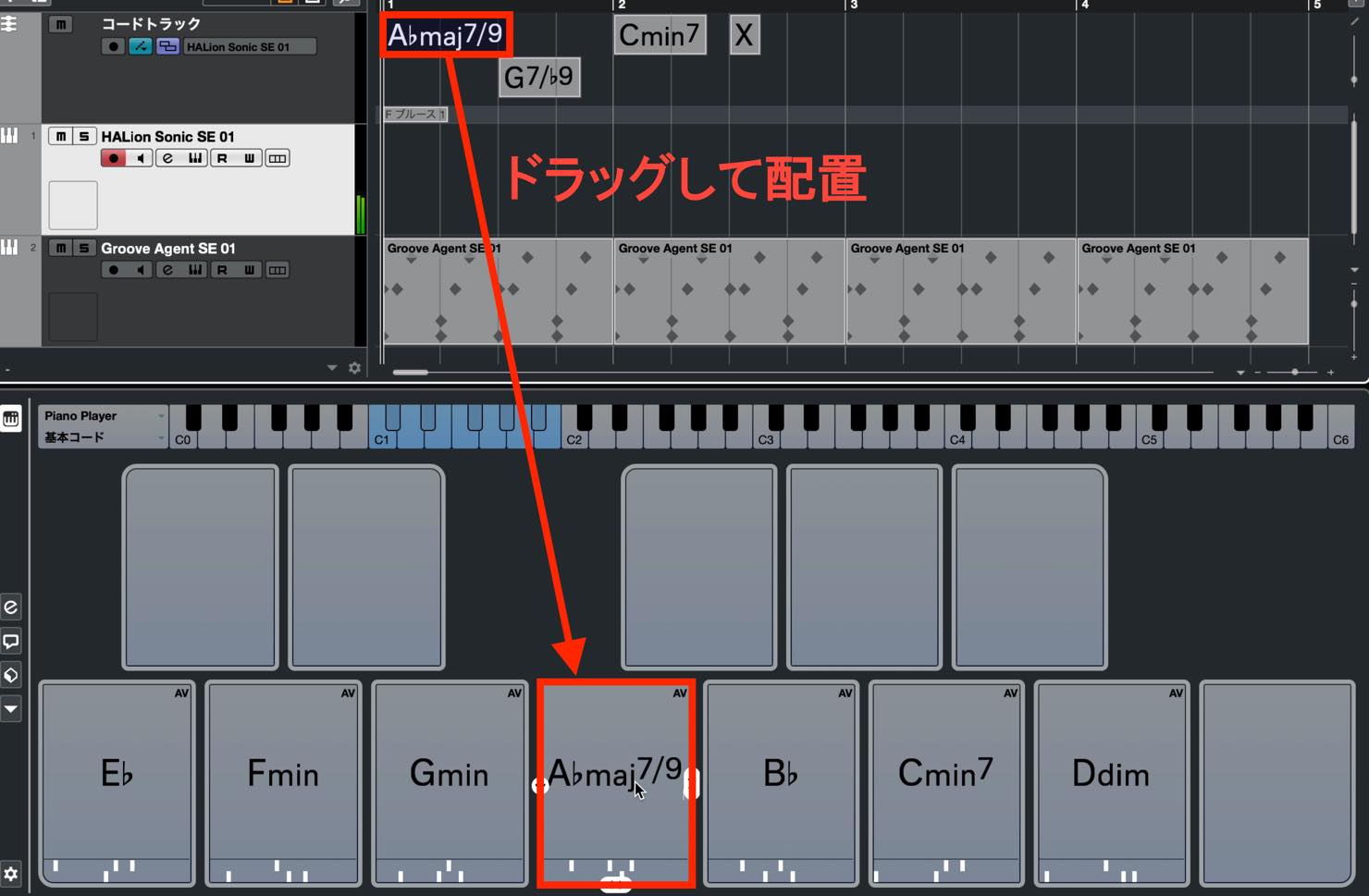1369x896 pixels.
Task: Click the F ブルース scale event
Action: click(415, 115)
